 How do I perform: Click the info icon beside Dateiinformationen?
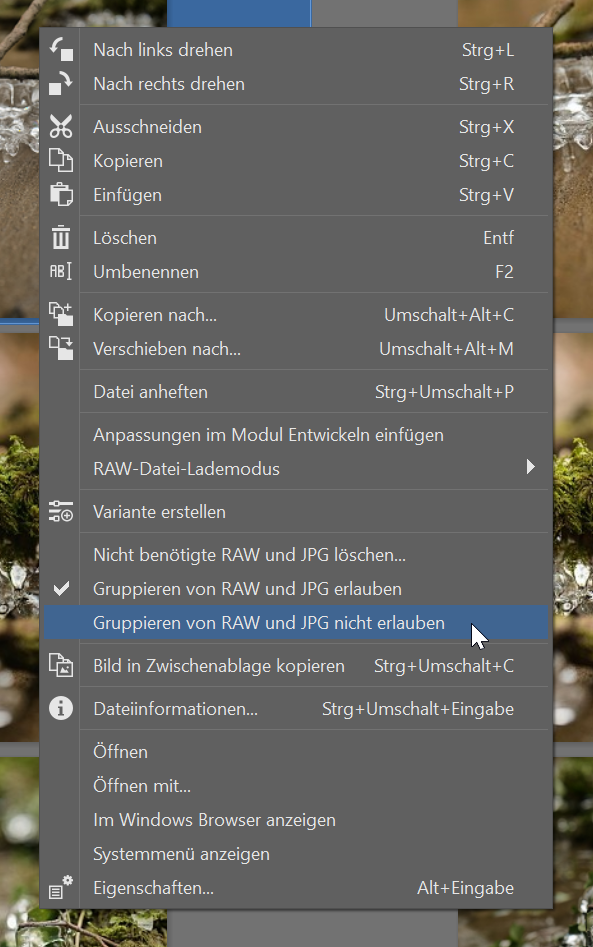(60, 707)
